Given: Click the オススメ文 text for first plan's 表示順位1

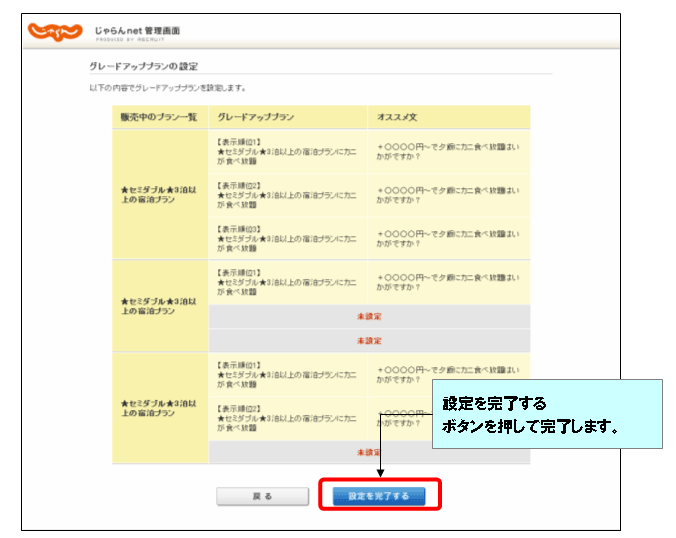Looking at the screenshot, I should 447,150.
